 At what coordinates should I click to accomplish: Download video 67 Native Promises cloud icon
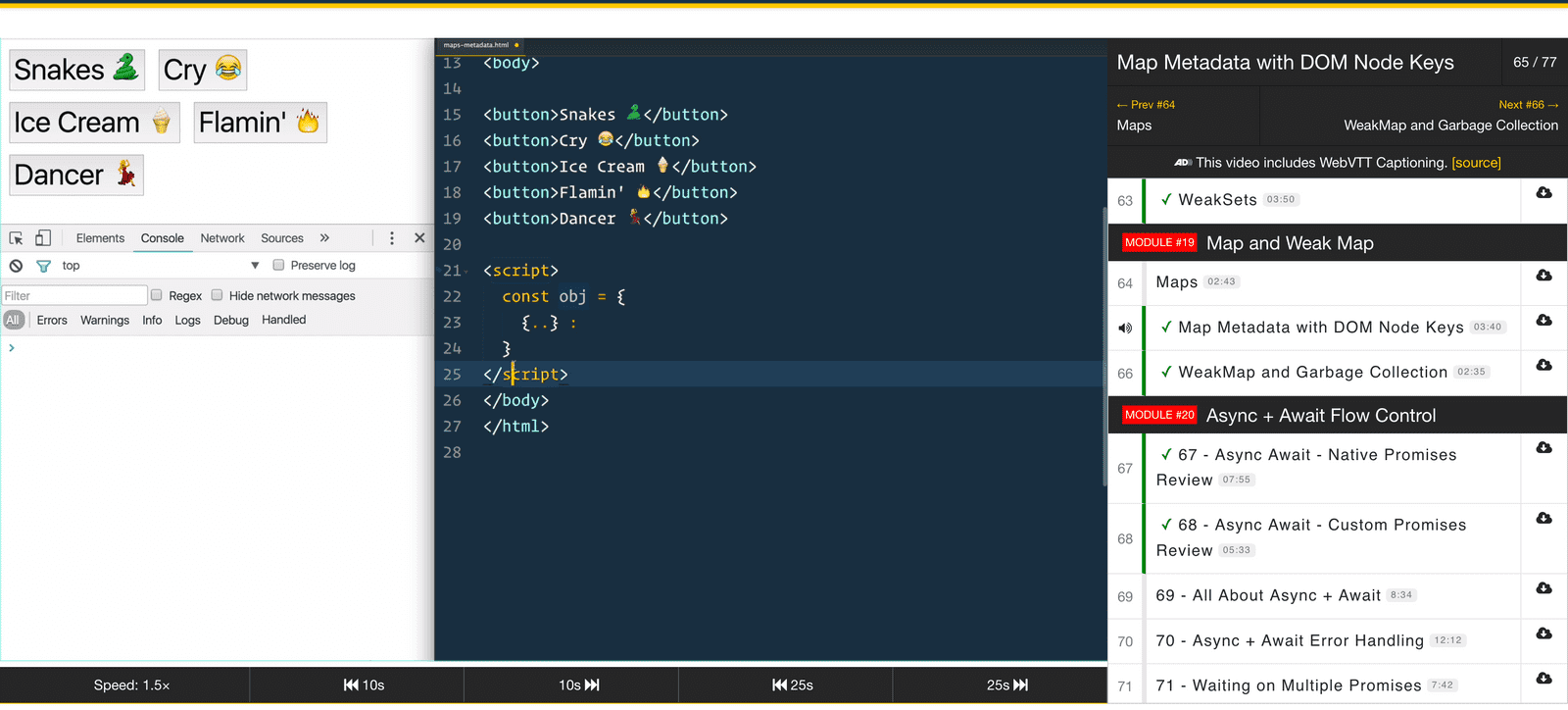pyautogui.click(x=1543, y=448)
